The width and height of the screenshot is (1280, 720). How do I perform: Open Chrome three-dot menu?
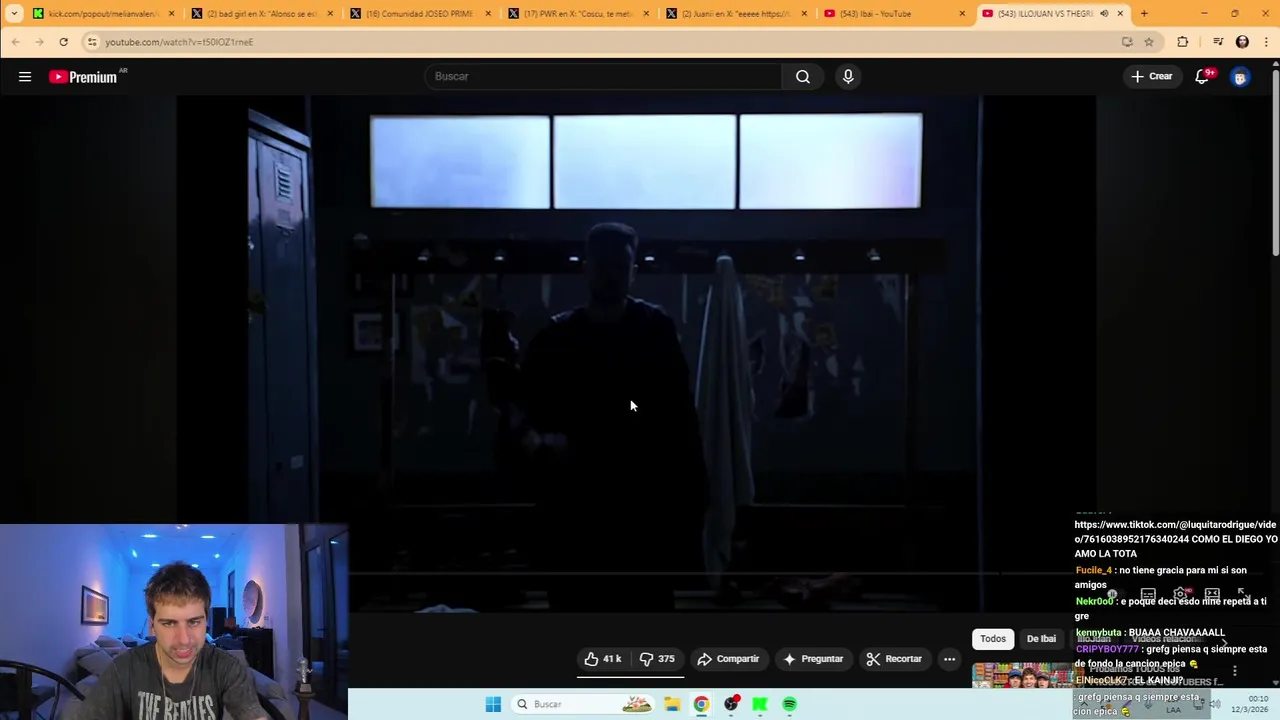1267,42
